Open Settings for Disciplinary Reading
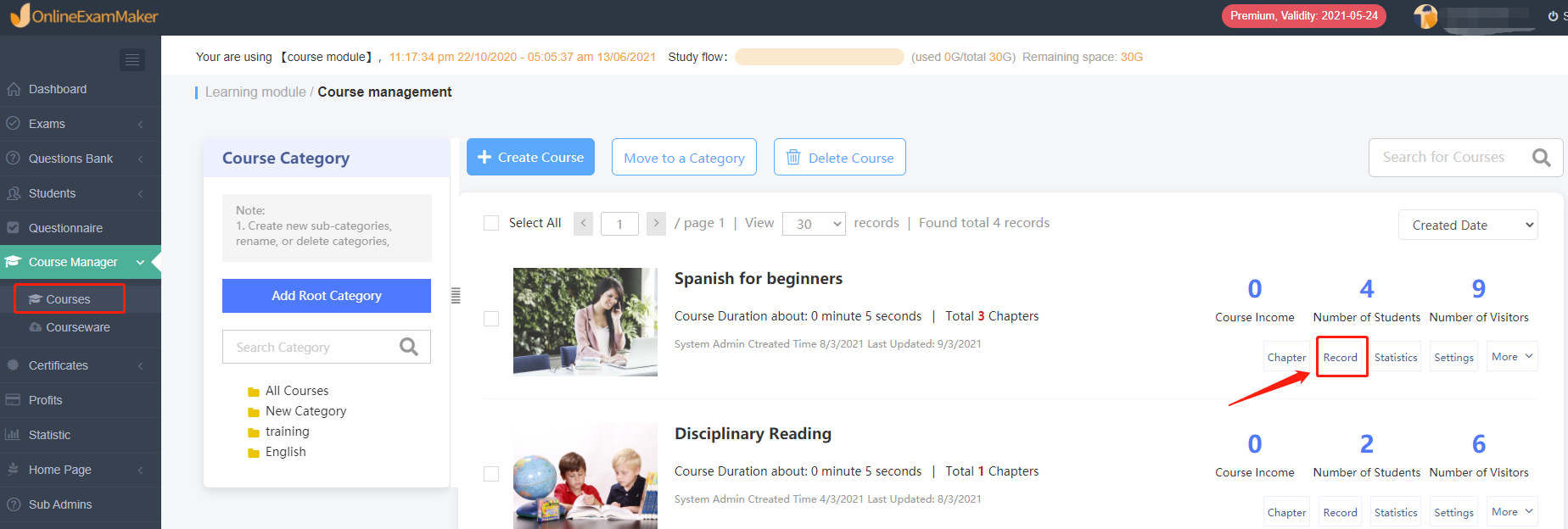 coord(1453,512)
